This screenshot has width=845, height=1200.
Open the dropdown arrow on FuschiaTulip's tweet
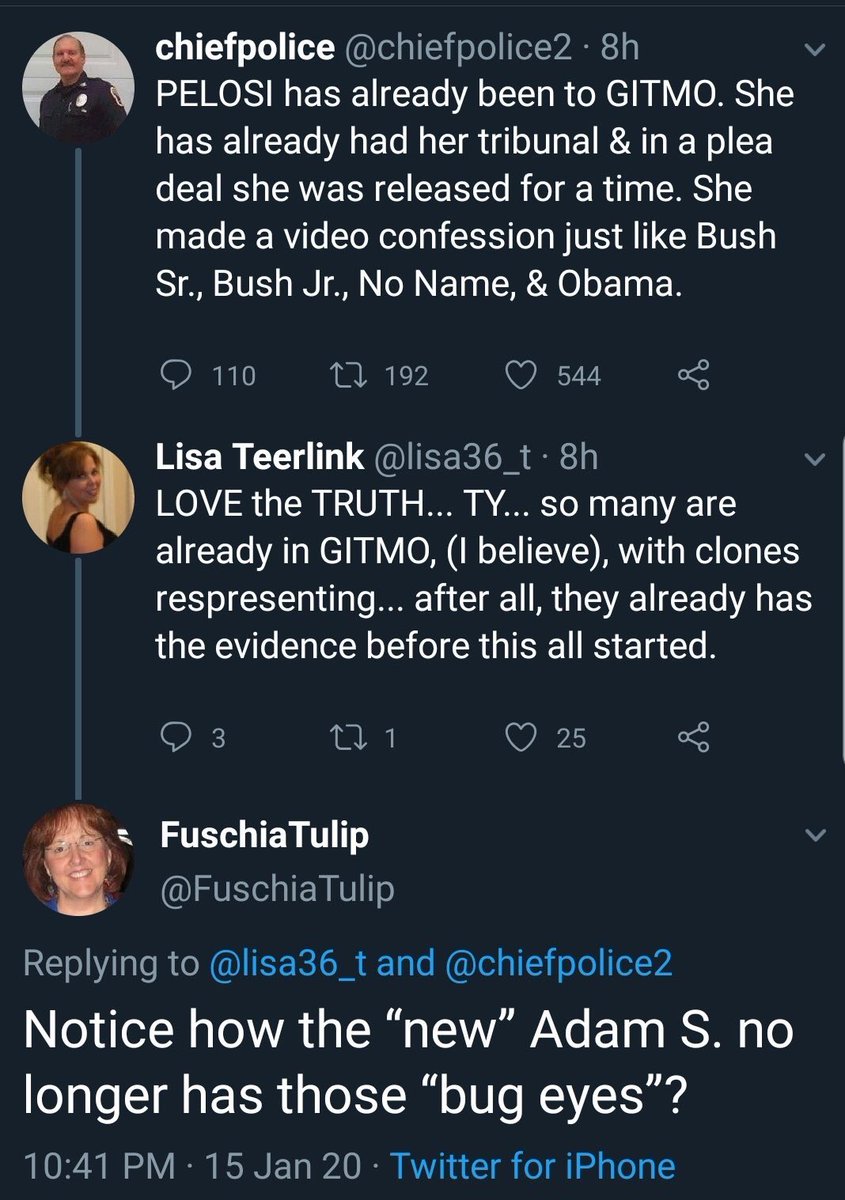[x=815, y=835]
